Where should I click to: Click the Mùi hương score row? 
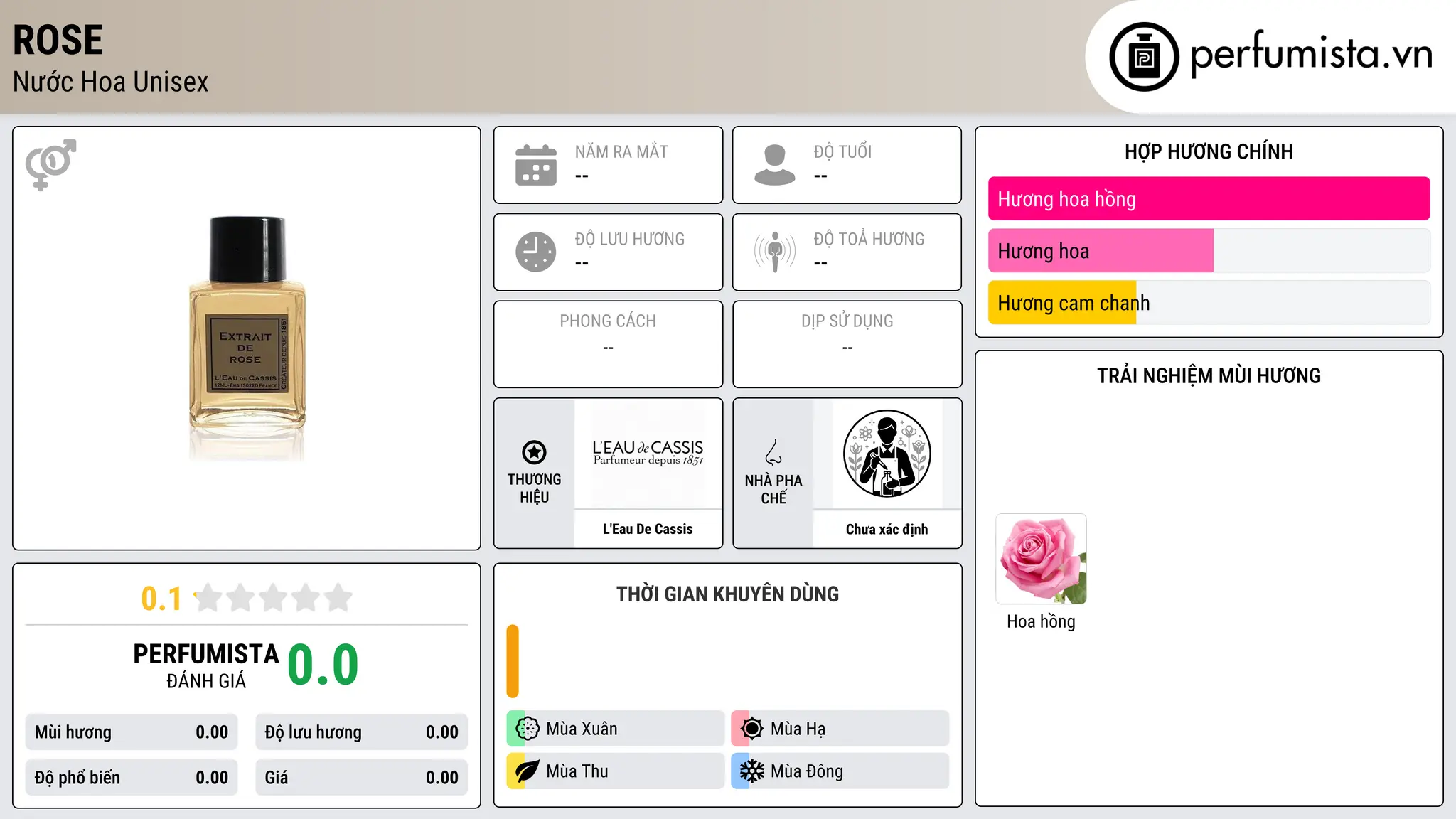point(132,732)
